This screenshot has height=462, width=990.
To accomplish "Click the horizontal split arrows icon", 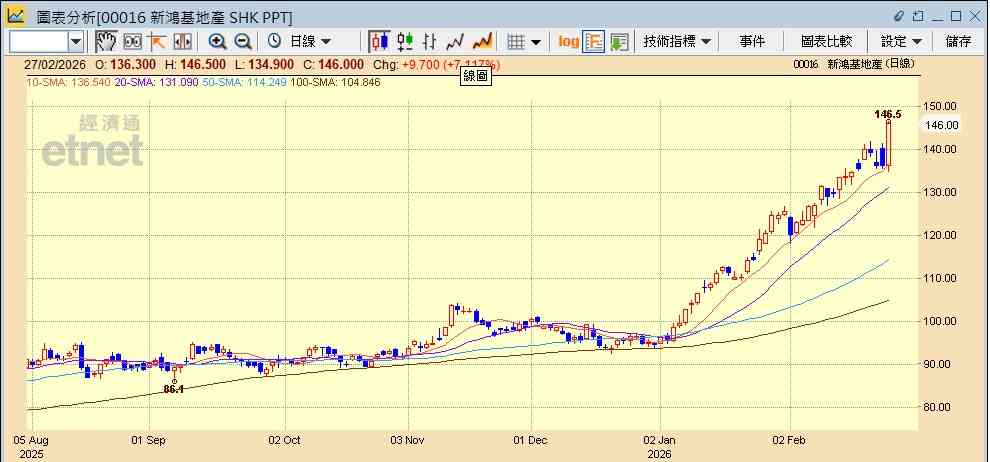I will click(182, 42).
